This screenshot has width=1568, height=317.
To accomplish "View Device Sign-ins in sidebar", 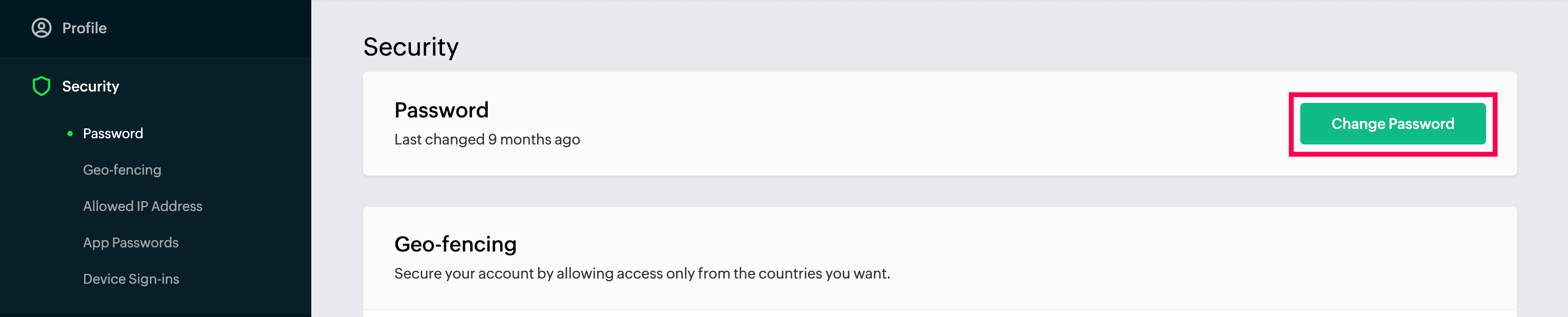I will point(131,279).
